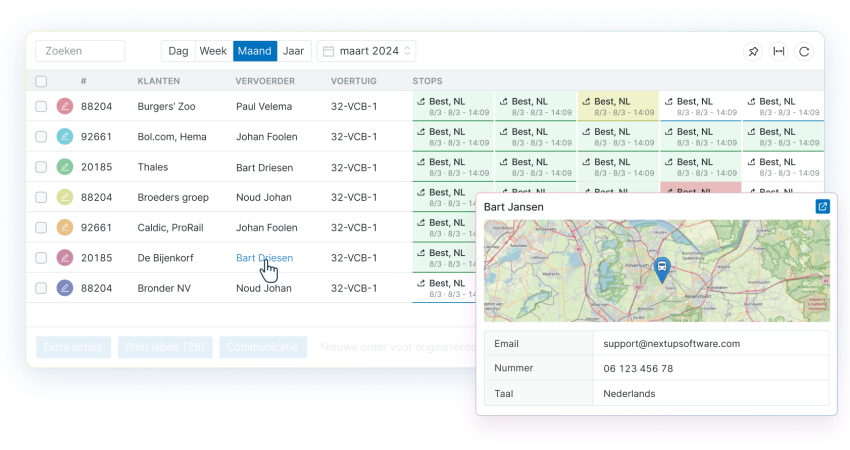This screenshot has height=450, width=850.
Task: Check the box for the Burgers' Zoo row
Action: (41, 106)
